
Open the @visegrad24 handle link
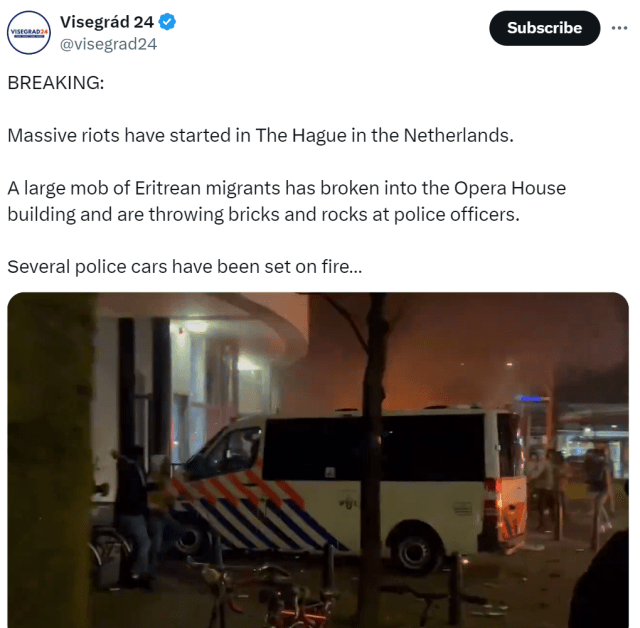108,44
